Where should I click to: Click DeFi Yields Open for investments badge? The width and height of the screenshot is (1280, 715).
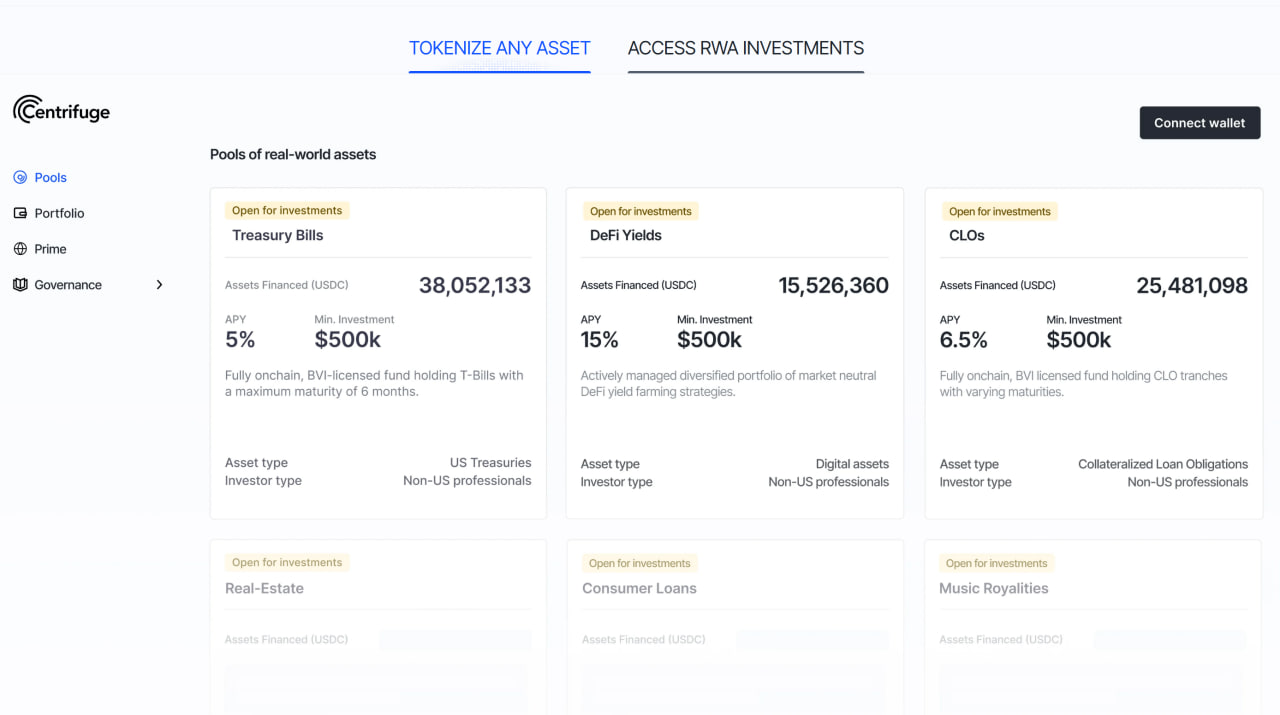pos(640,211)
